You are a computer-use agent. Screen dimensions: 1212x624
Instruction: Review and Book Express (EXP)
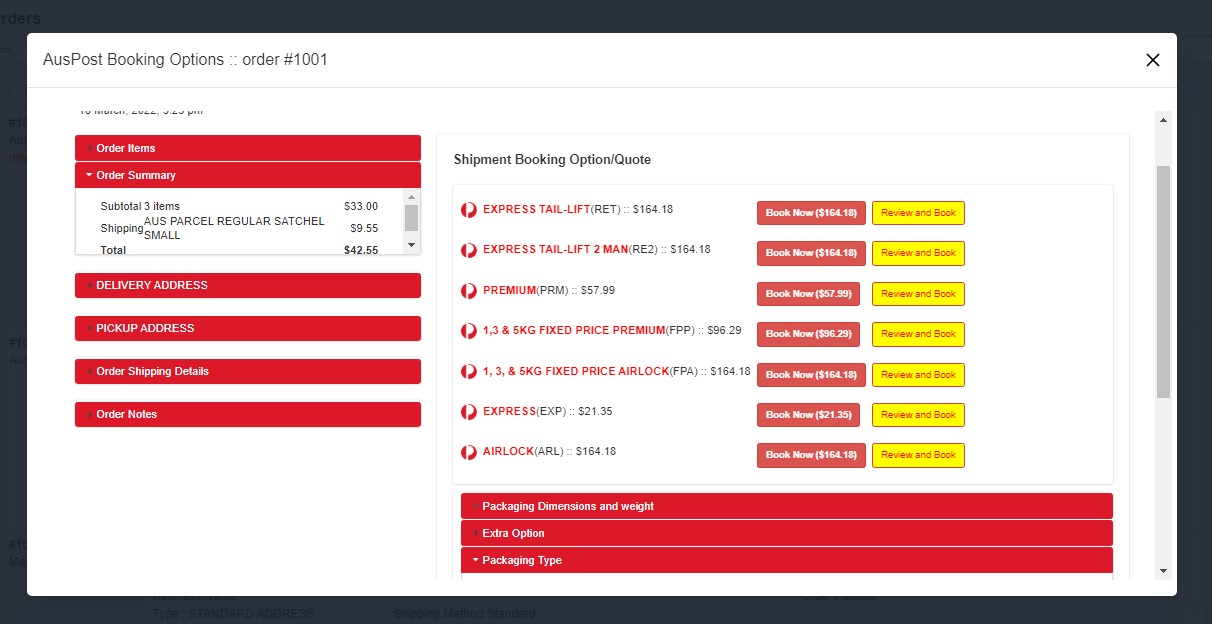pos(918,415)
